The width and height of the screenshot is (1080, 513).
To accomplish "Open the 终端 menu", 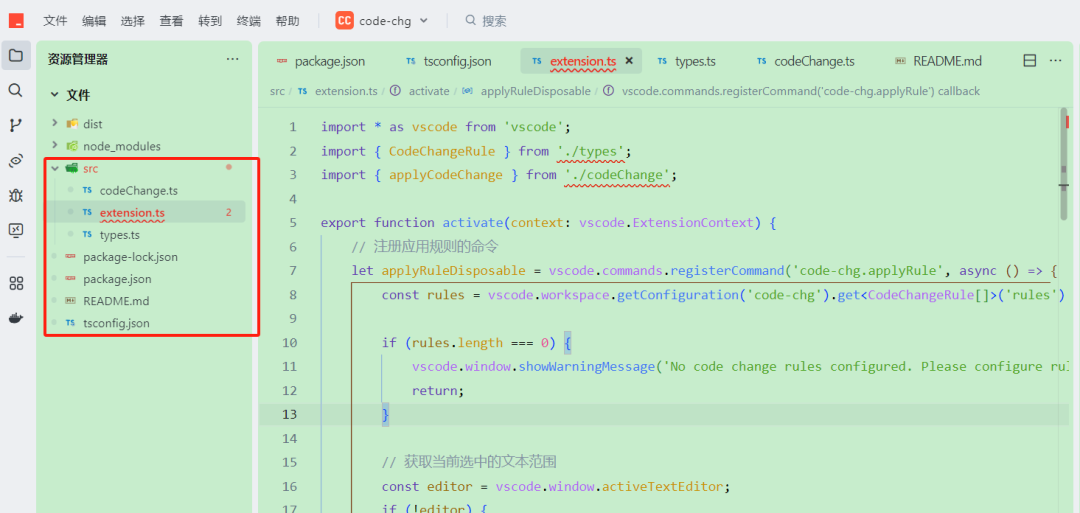I will (x=249, y=20).
